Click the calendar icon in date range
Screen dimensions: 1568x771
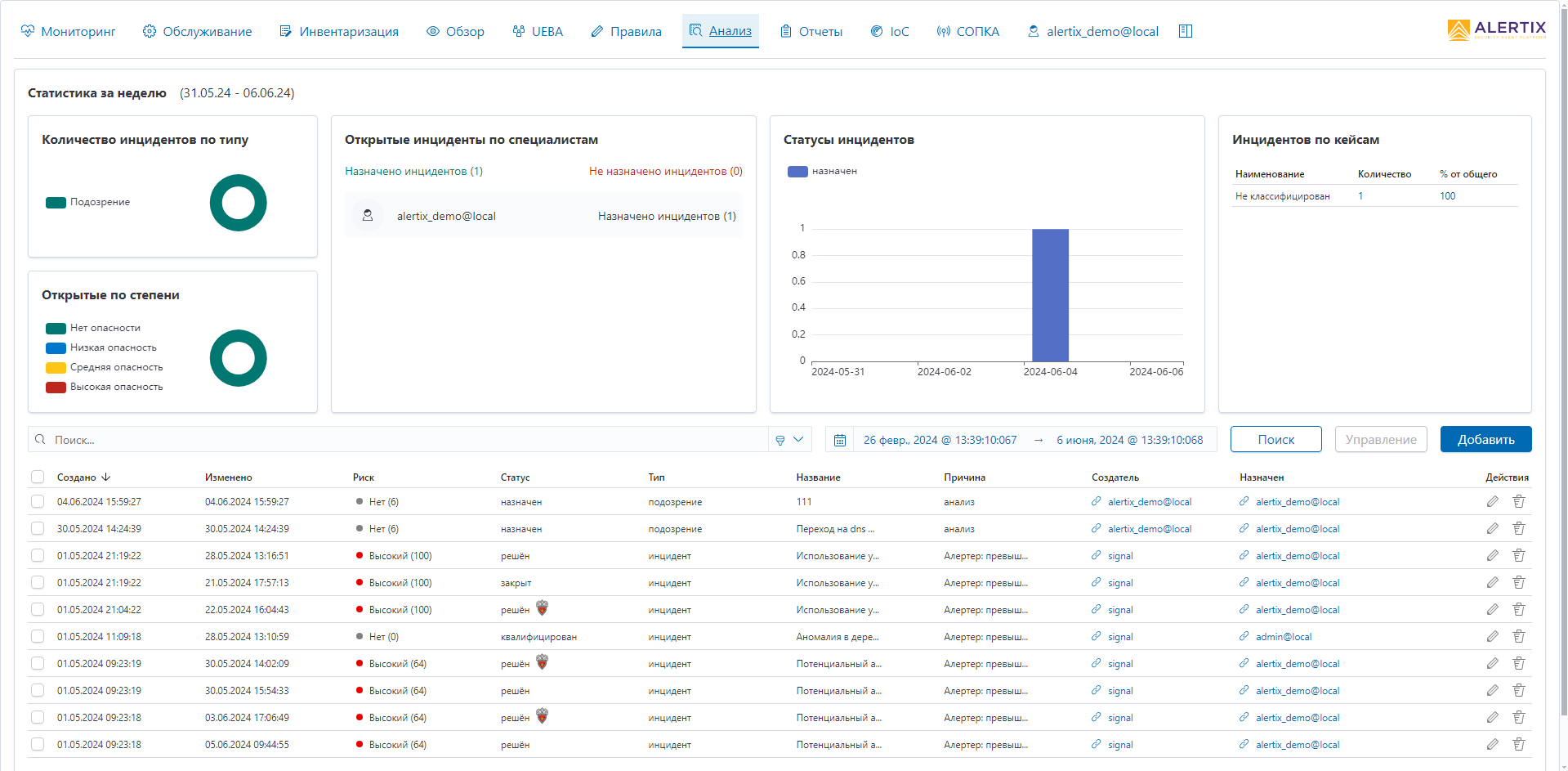coord(839,440)
